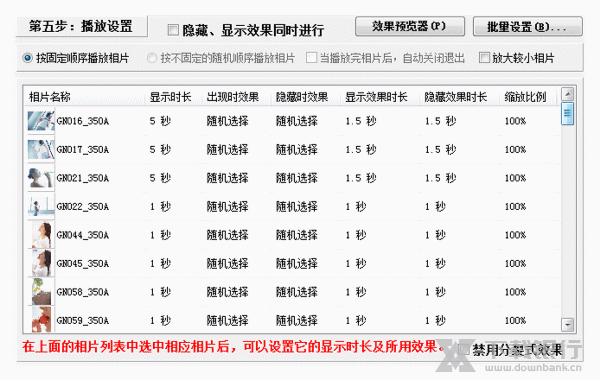600x380 pixels.
Task: Select thumbnail of GN059_350A
Action: pyautogui.click(x=41, y=320)
